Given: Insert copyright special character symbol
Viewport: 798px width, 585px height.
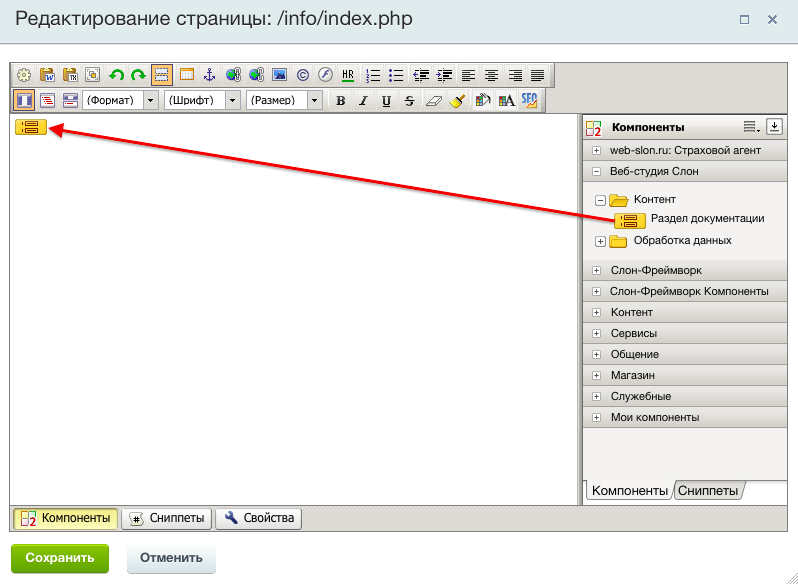Looking at the screenshot, I should point(303,75).
